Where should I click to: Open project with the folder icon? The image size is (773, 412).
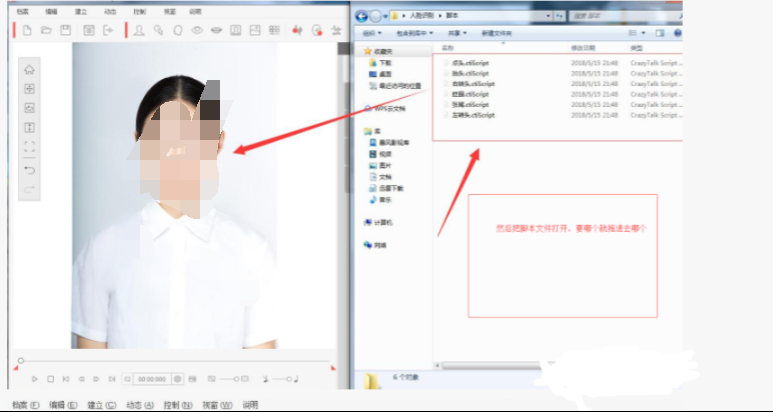pyautogui.click(x=46, y=30)
